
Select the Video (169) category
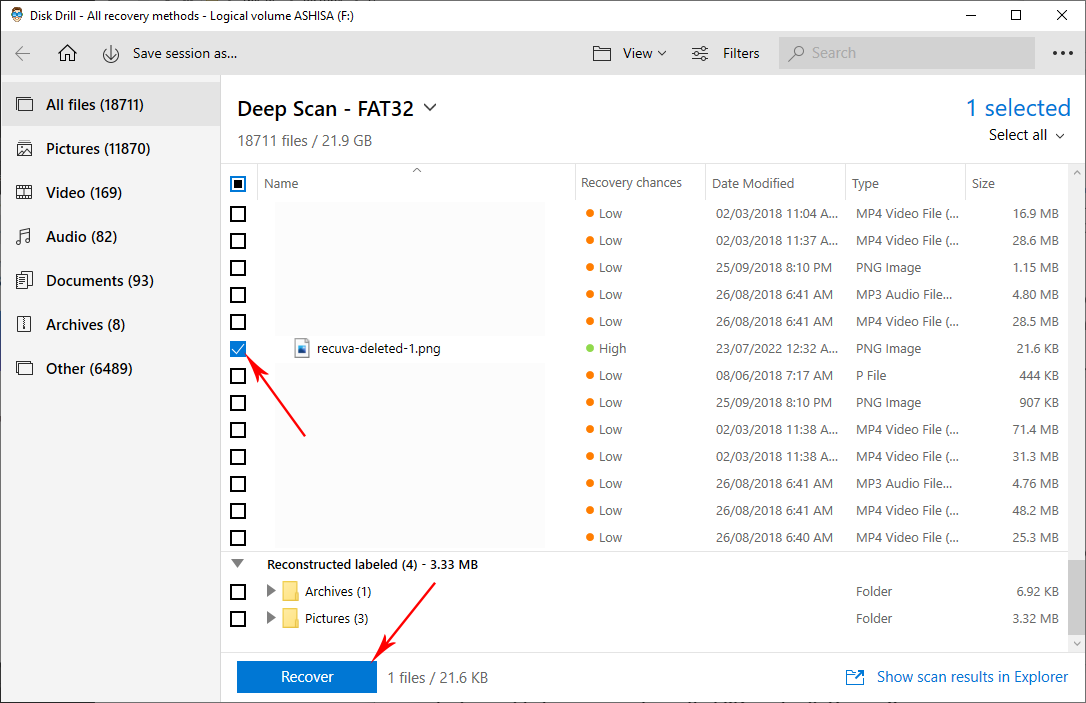(111, 193)
